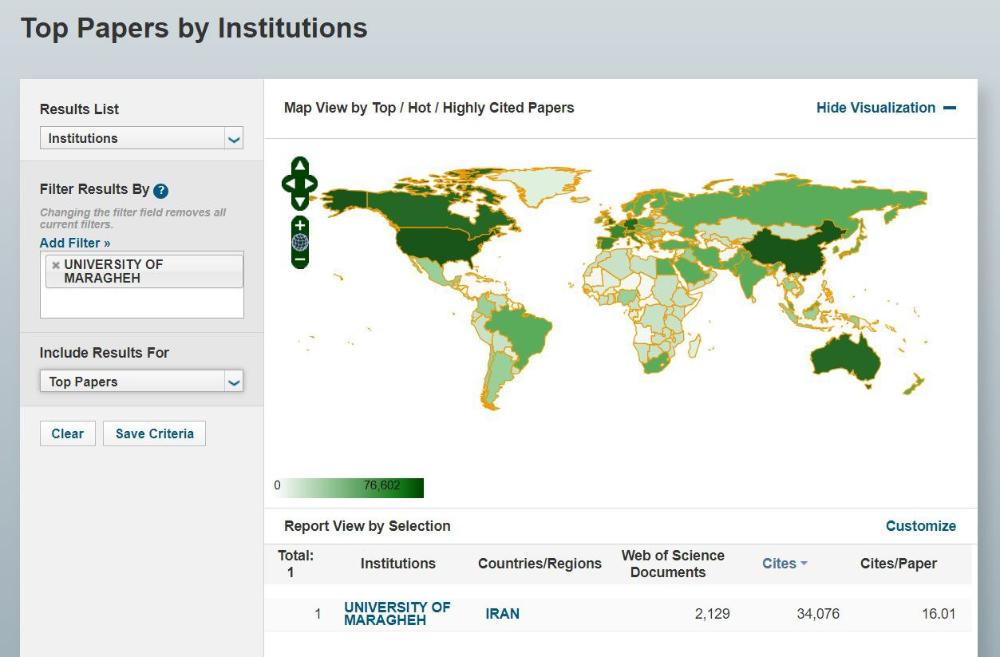The image size is (1000, 657).
Task: Open the Filter Results By help icon
Action: point(161,190)
